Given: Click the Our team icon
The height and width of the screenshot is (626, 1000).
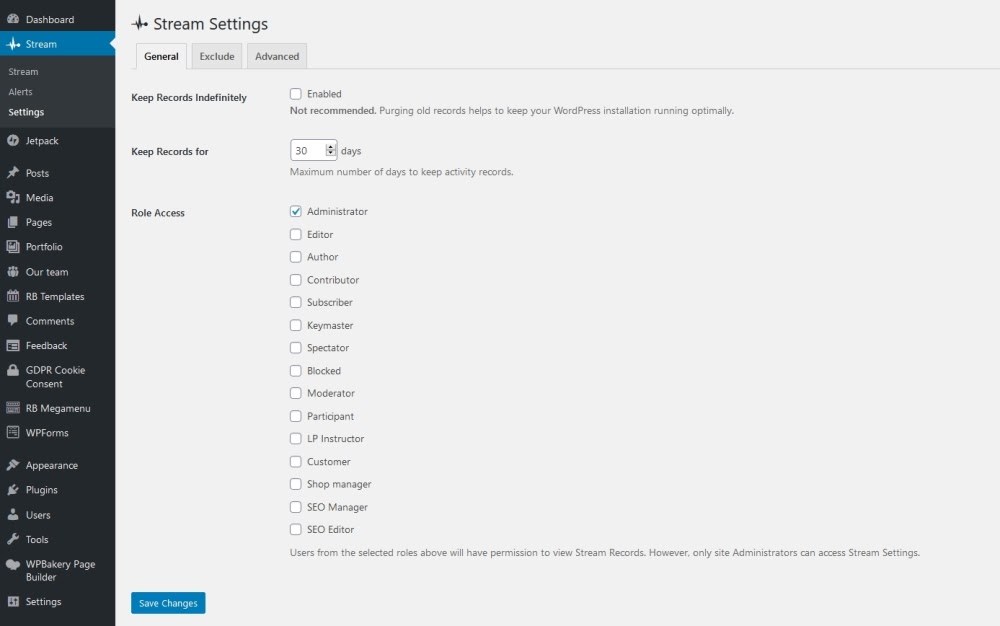Looking at the screenshot, I should (13, 272).
